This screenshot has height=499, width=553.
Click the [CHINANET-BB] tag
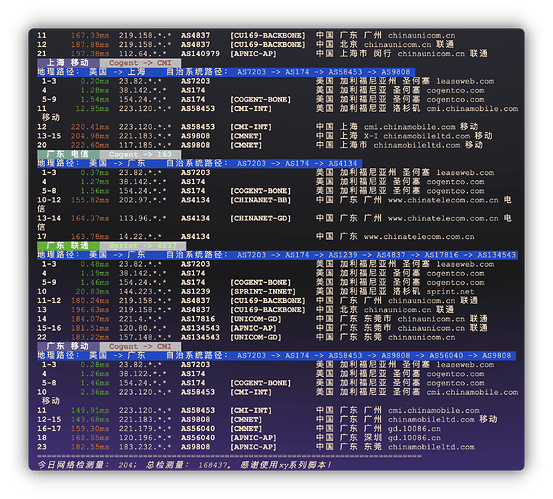click(261, 200)
